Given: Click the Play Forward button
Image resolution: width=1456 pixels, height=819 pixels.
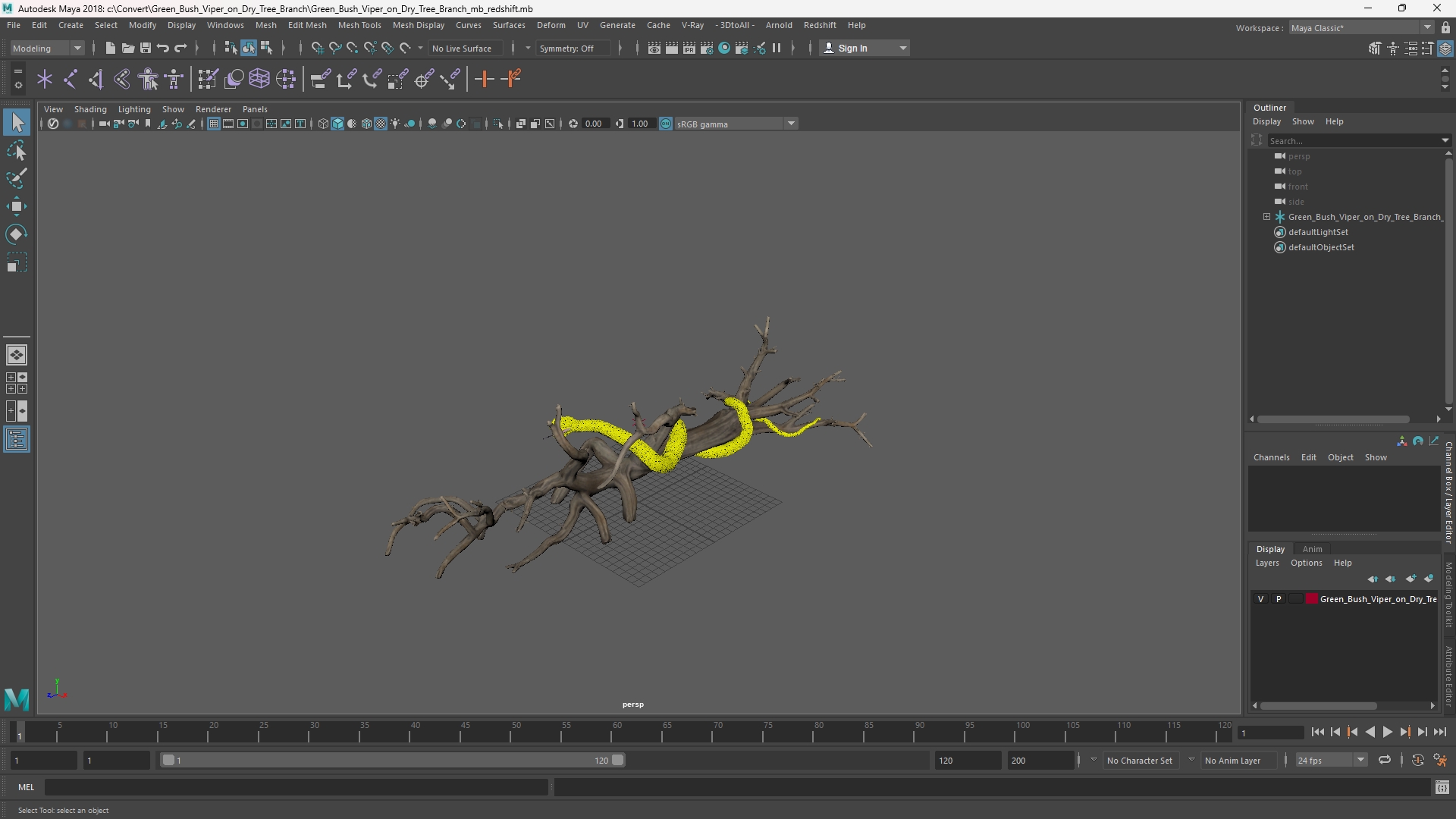Looking at the screenshot, I should pyautogui.click(x=1387, y=732).
